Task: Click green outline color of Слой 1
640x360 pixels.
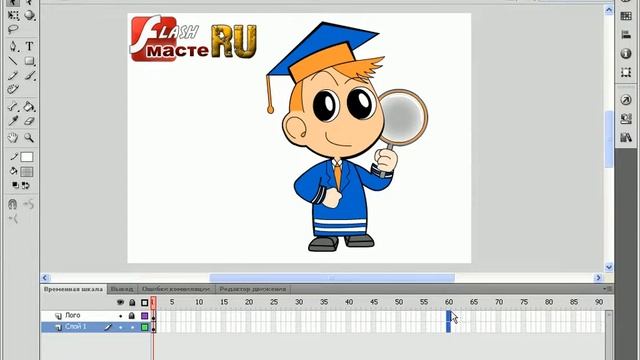Action: (x=144, y=327)
